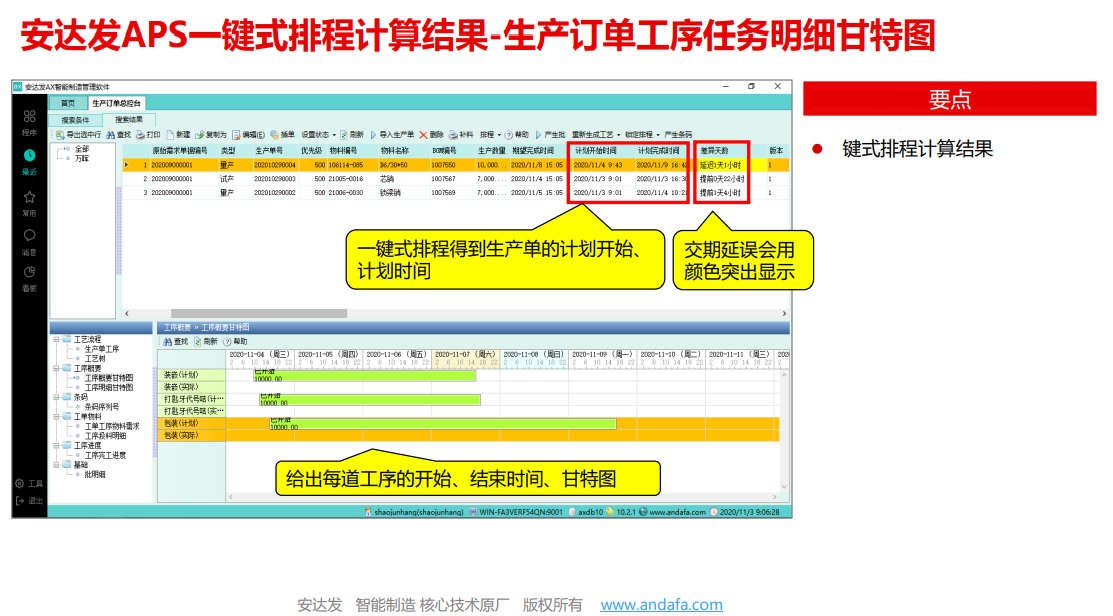Switch to the 搜索条件 tab
This screenshot has width=1113, height=616.
coord(75,120)
